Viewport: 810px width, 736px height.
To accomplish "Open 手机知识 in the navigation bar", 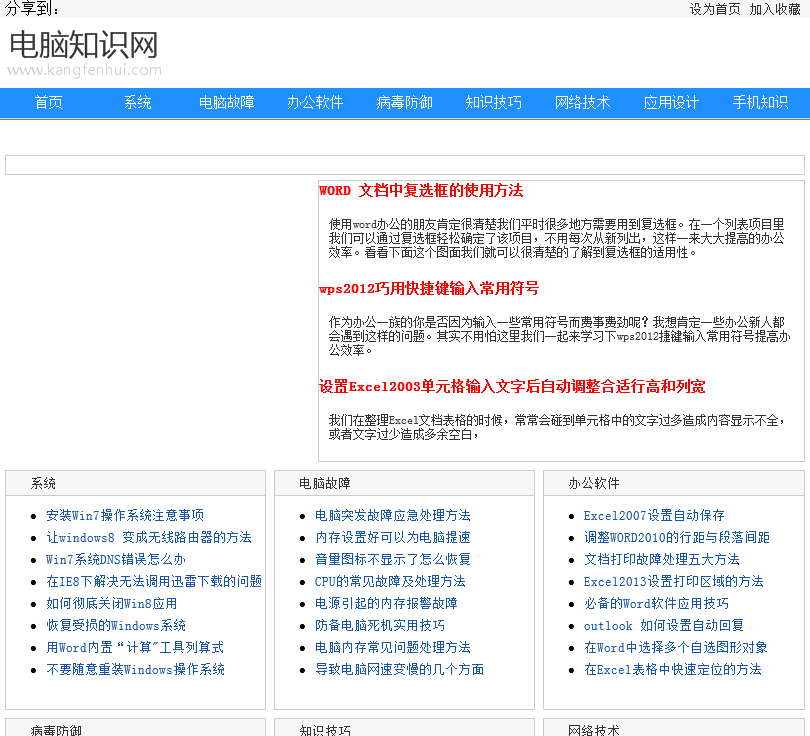I will click(760, 102).
